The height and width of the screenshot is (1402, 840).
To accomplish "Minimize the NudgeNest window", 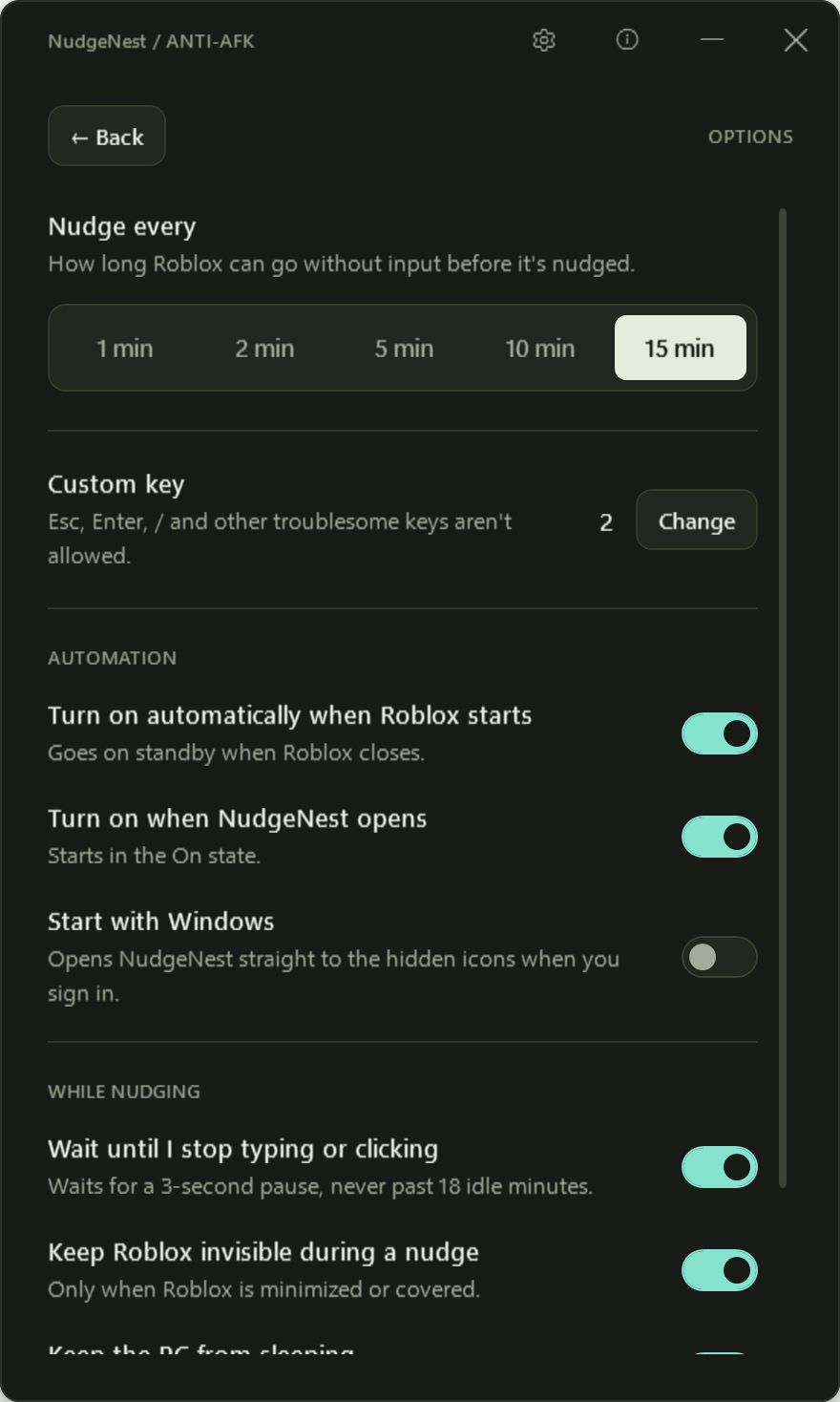I will tap(712, 40).
